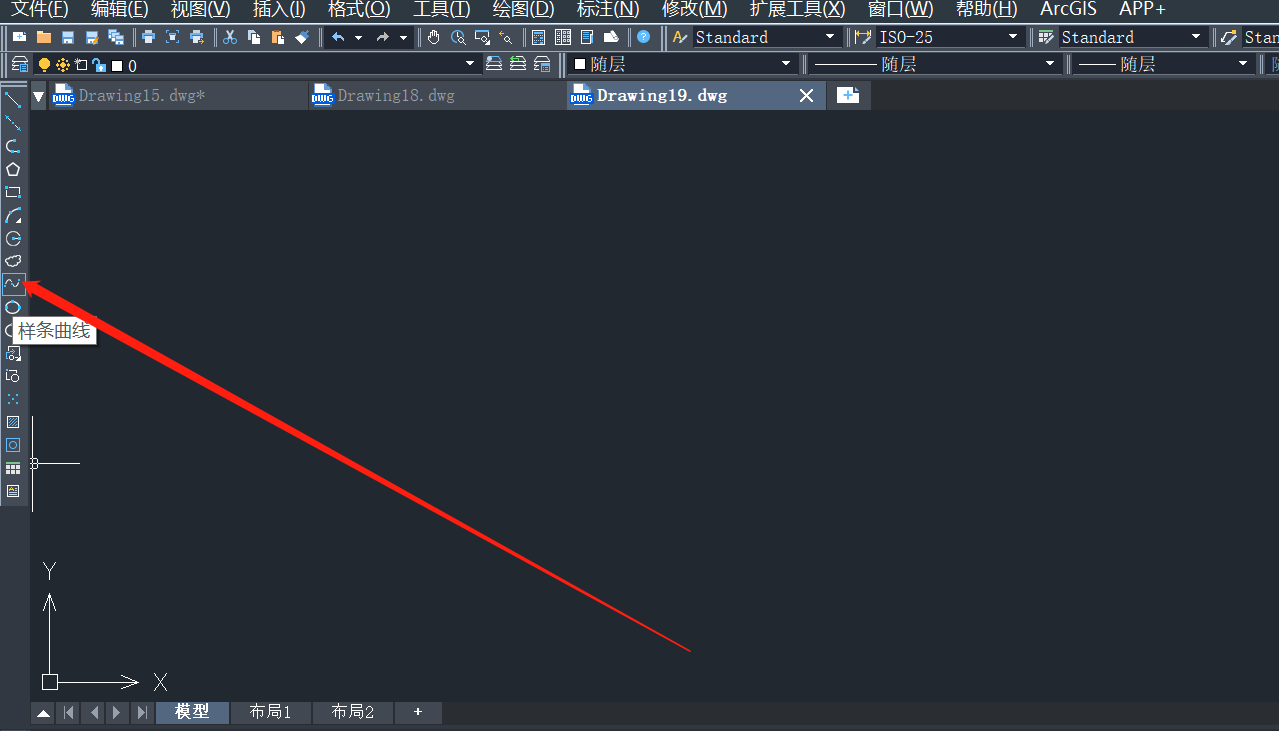Select the Insert Block tool
This screenshot has width=1279, height=731.
click(13, 353)
